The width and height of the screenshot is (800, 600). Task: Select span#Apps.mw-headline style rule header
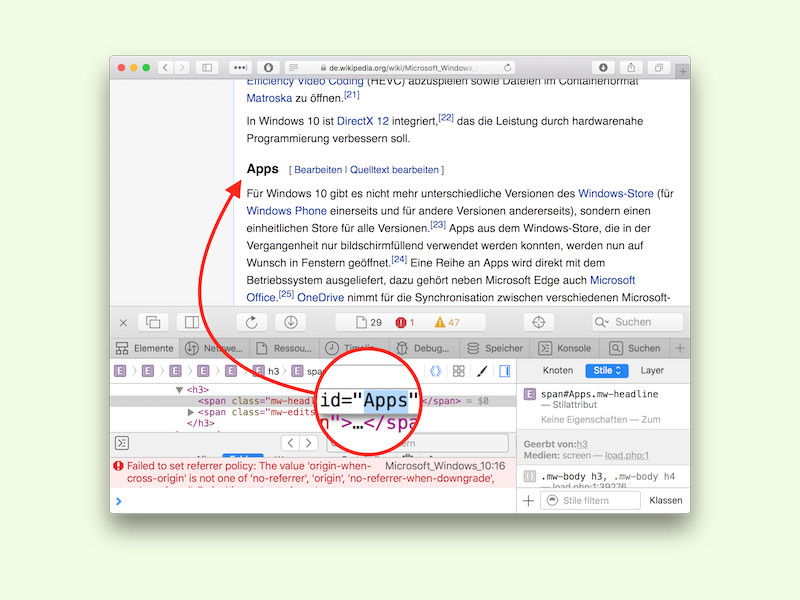[599, 394]
